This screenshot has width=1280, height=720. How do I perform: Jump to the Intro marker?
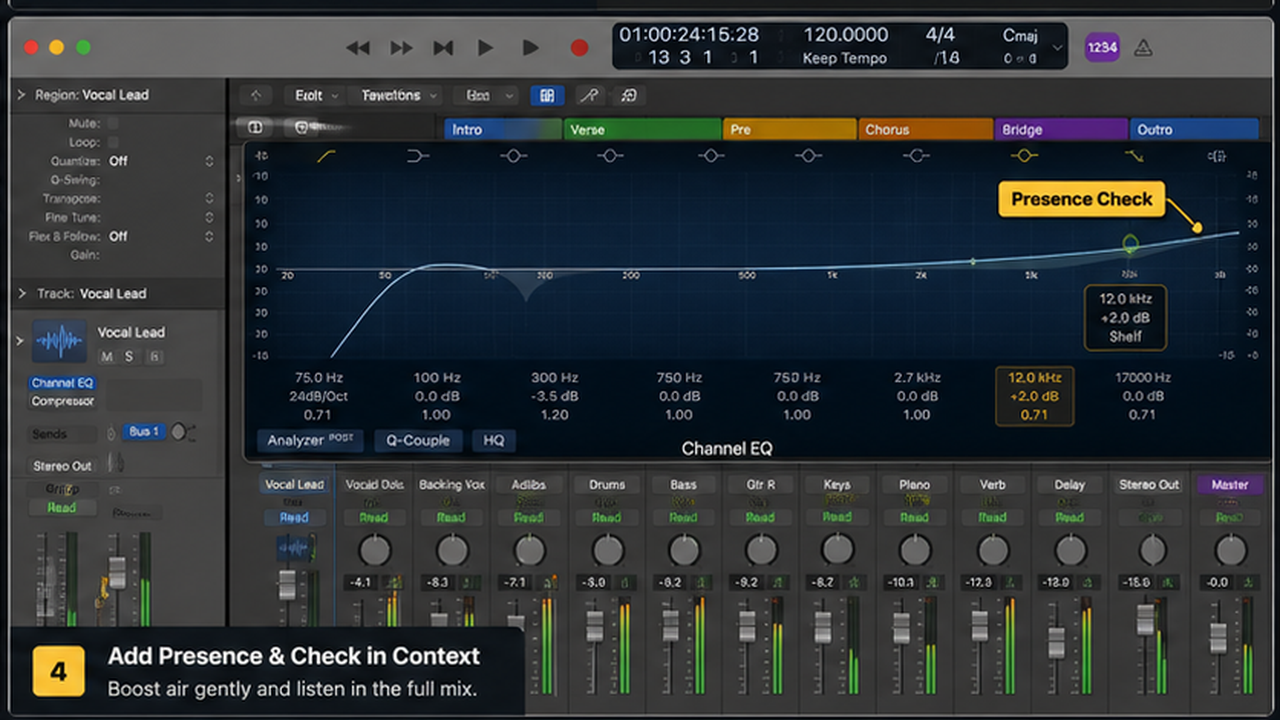tap(502, 130)
